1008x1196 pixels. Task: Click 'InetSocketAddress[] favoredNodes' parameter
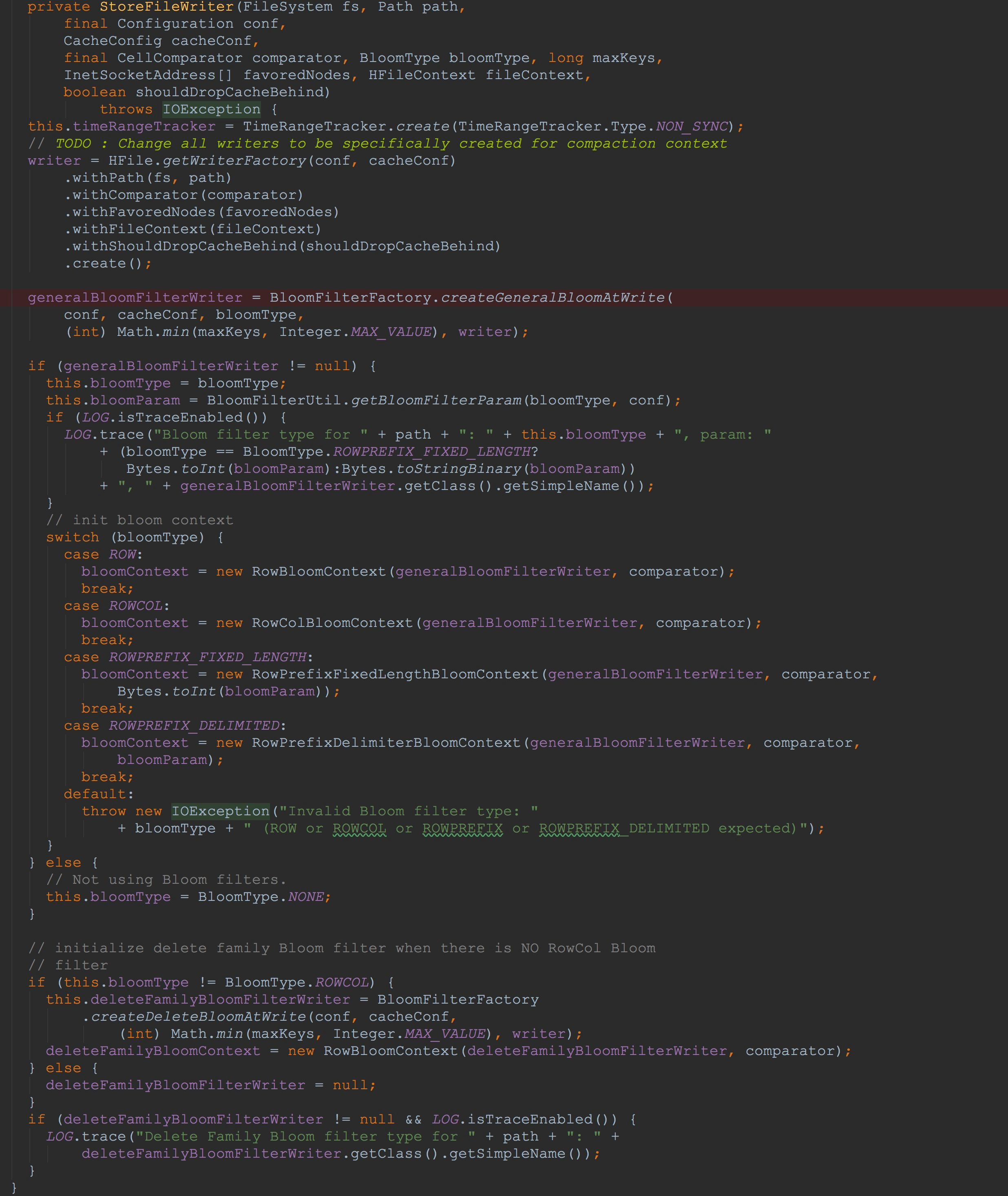[x=207, y=75]
